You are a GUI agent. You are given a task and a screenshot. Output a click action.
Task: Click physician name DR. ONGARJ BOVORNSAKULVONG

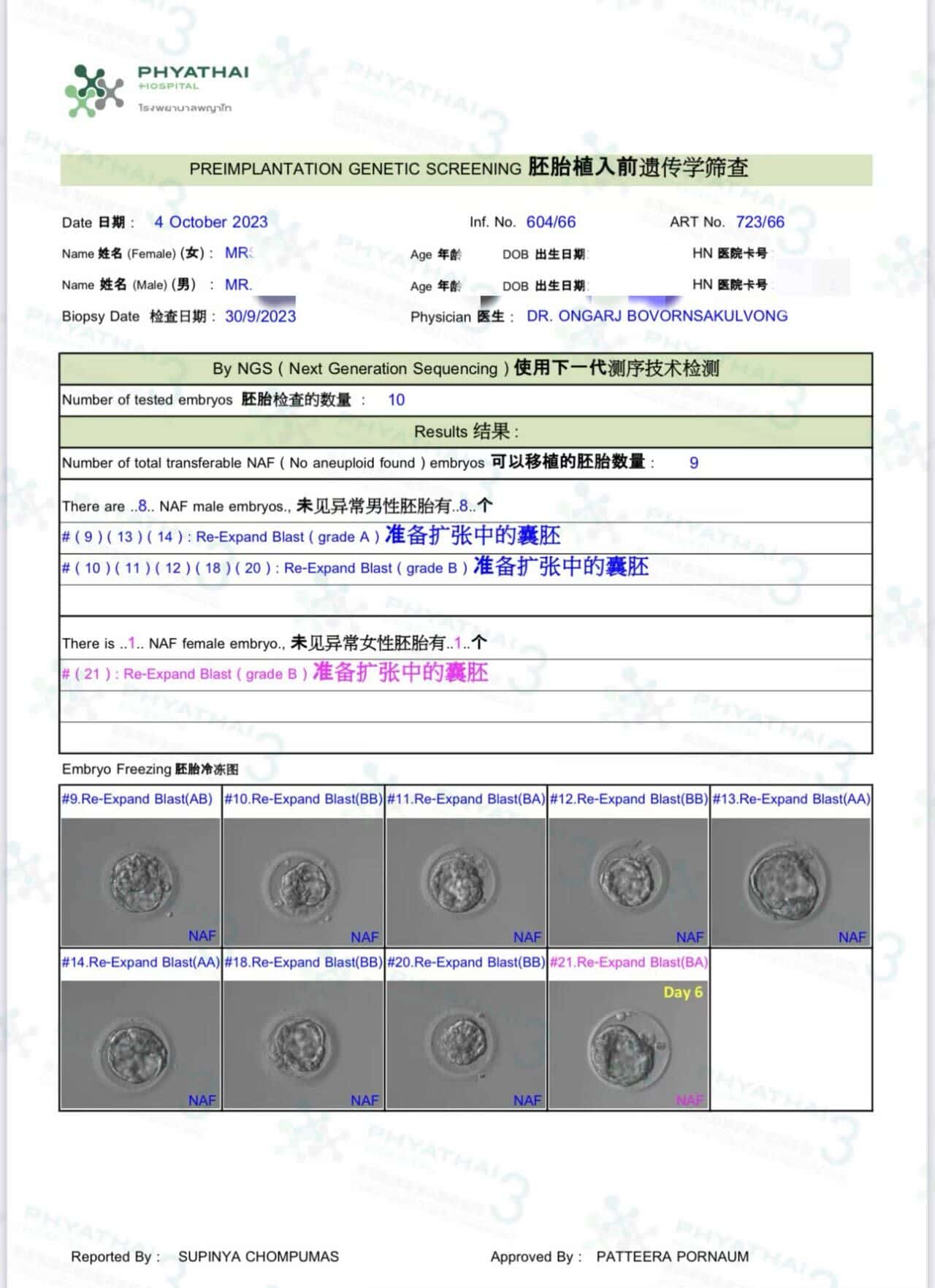tap(657, 316)
